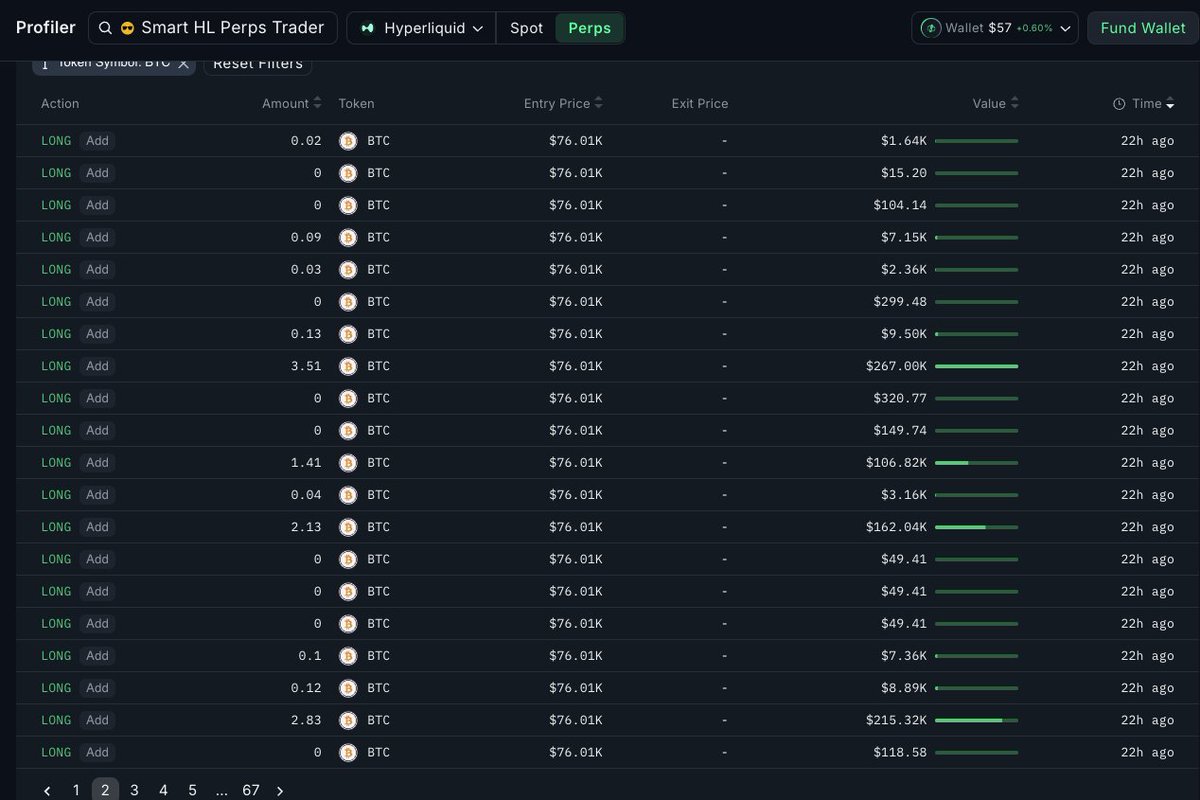The image size is (1200, 800).
Task: Remove the Token Symbol BTC filter
Action: click(x=183, y=63)
